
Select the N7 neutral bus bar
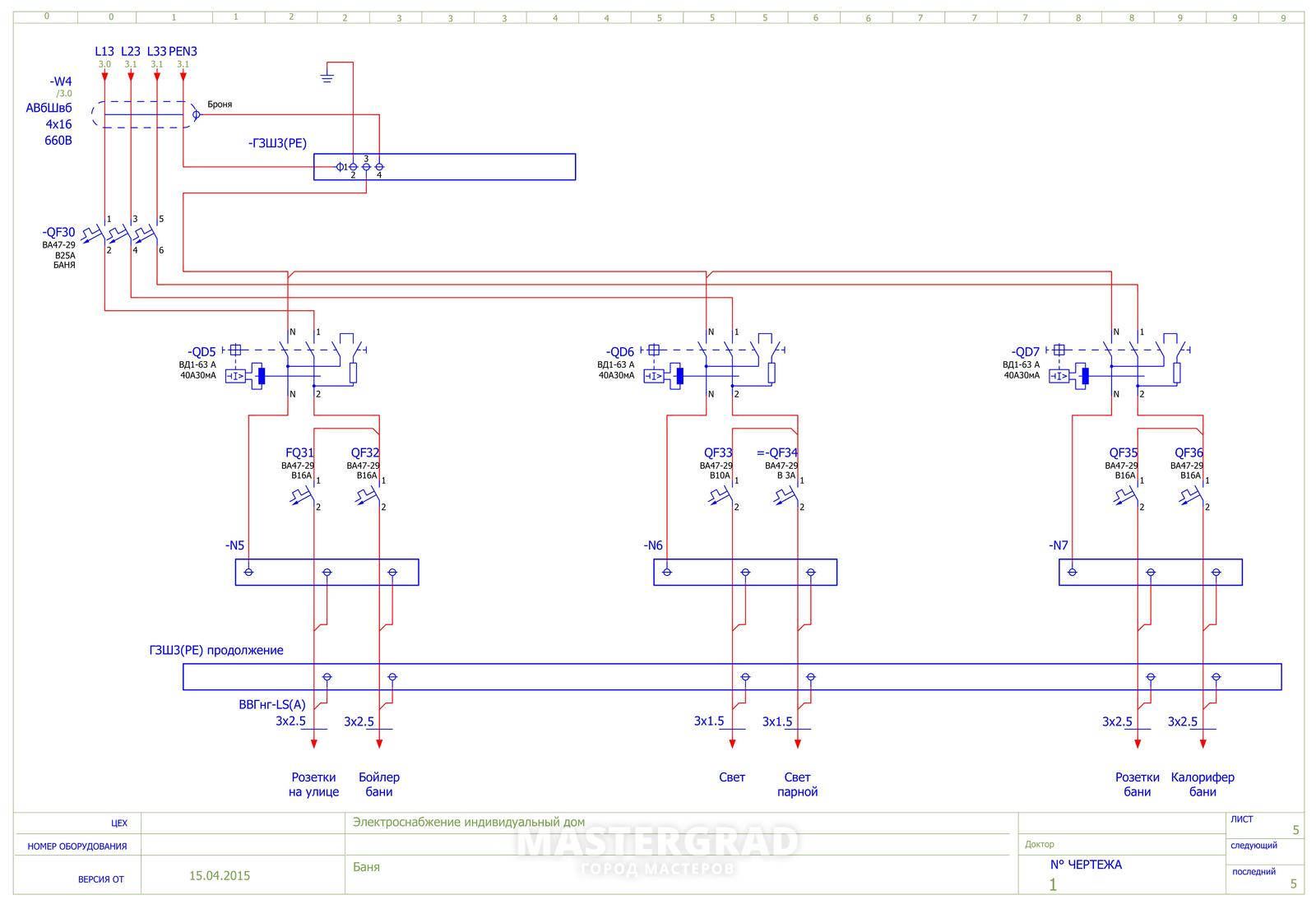click(1151, 572)
